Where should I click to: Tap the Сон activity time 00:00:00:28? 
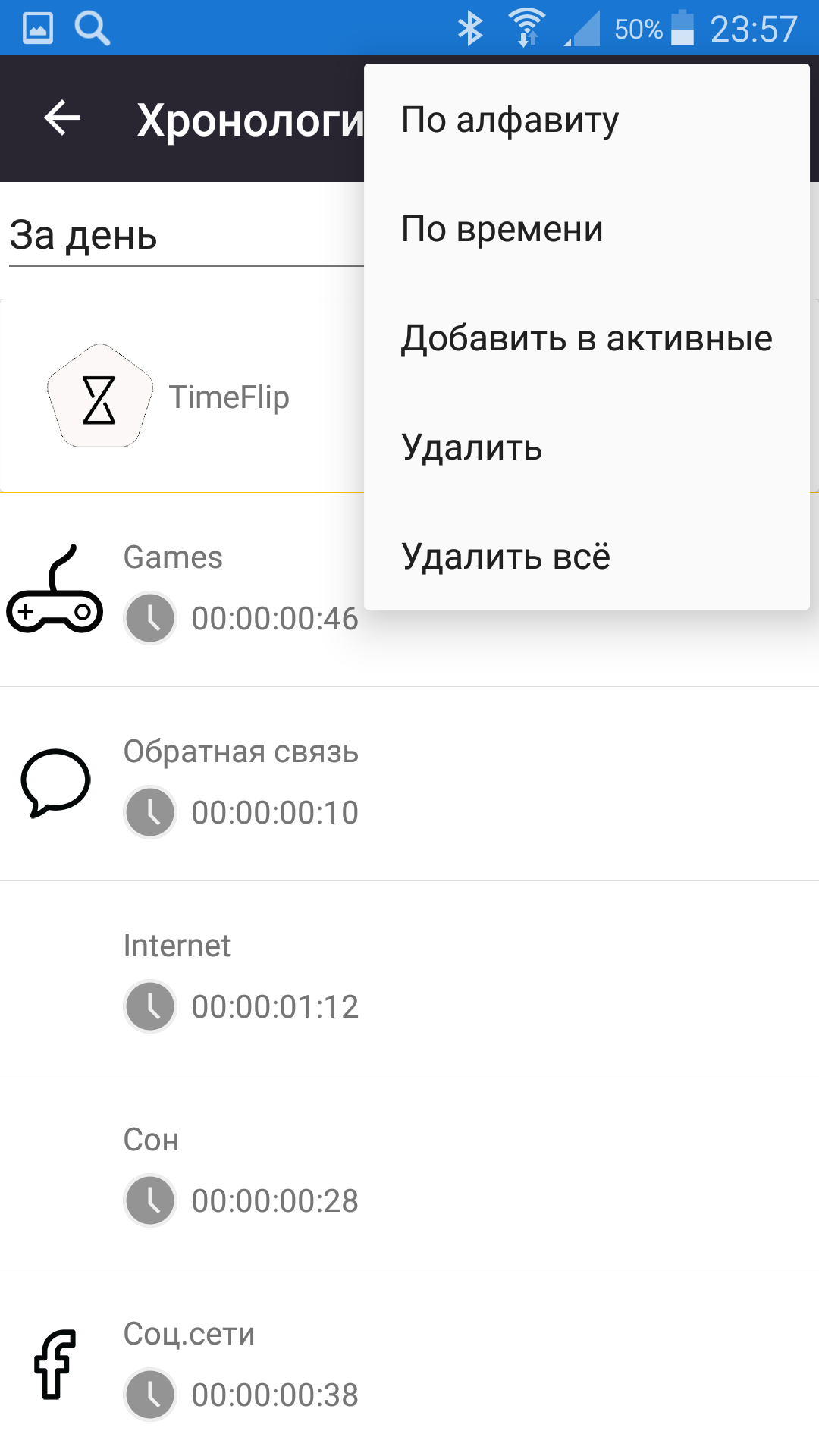[x=275, y=1200]
